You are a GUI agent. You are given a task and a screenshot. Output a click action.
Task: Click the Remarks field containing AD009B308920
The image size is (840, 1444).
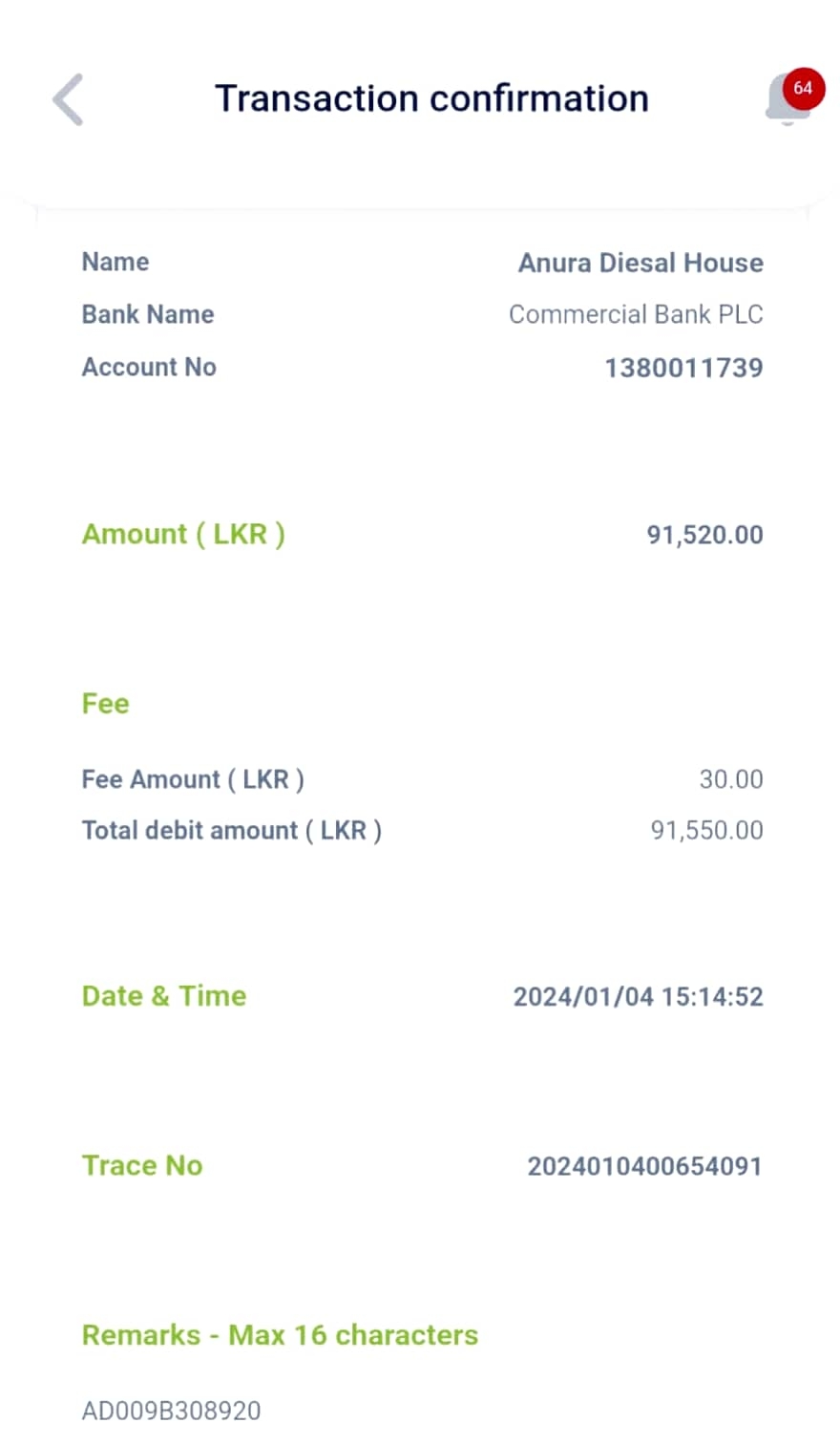(172, 1411)
